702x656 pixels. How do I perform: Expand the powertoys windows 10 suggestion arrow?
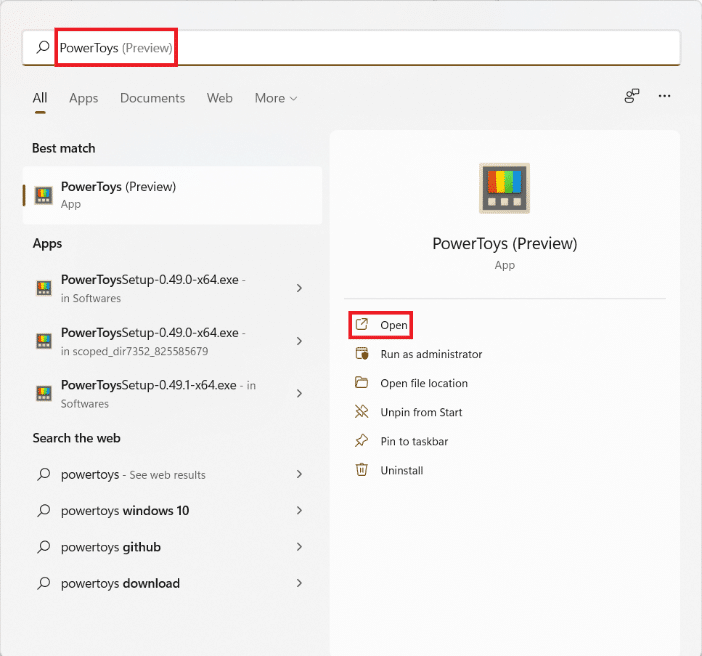(299, 511)
